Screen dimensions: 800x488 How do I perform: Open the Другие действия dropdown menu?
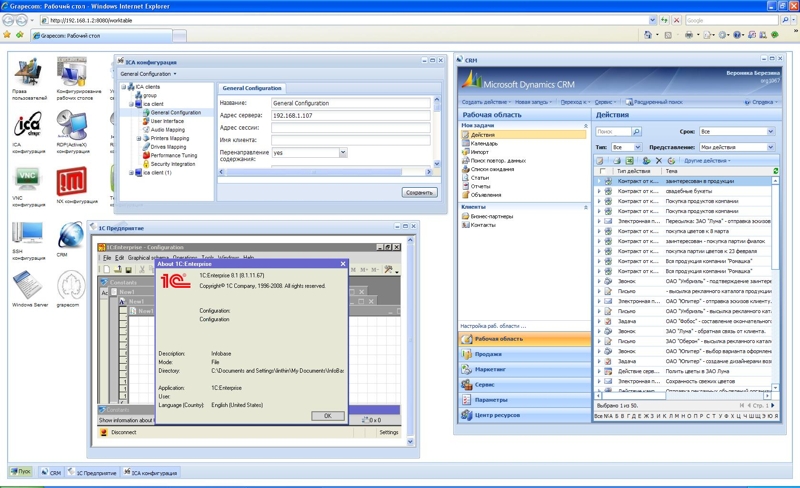pyautogui.click(x=707, y=160)
